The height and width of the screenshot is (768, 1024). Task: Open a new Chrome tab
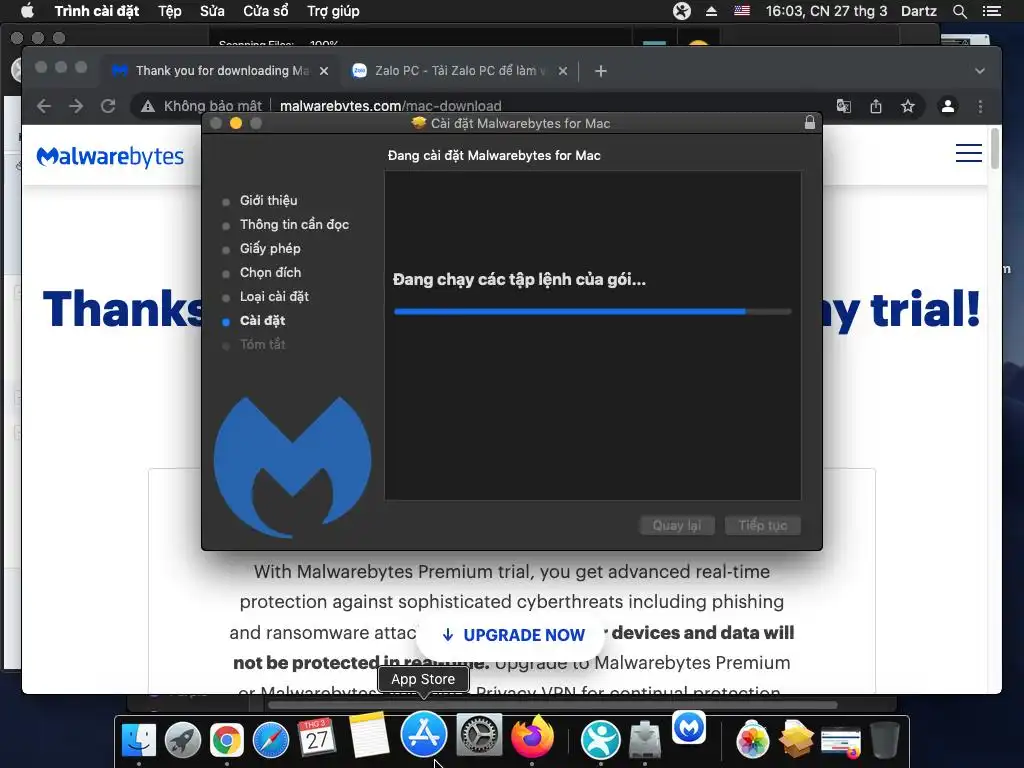pyautogui.click(x=601, y=71)
